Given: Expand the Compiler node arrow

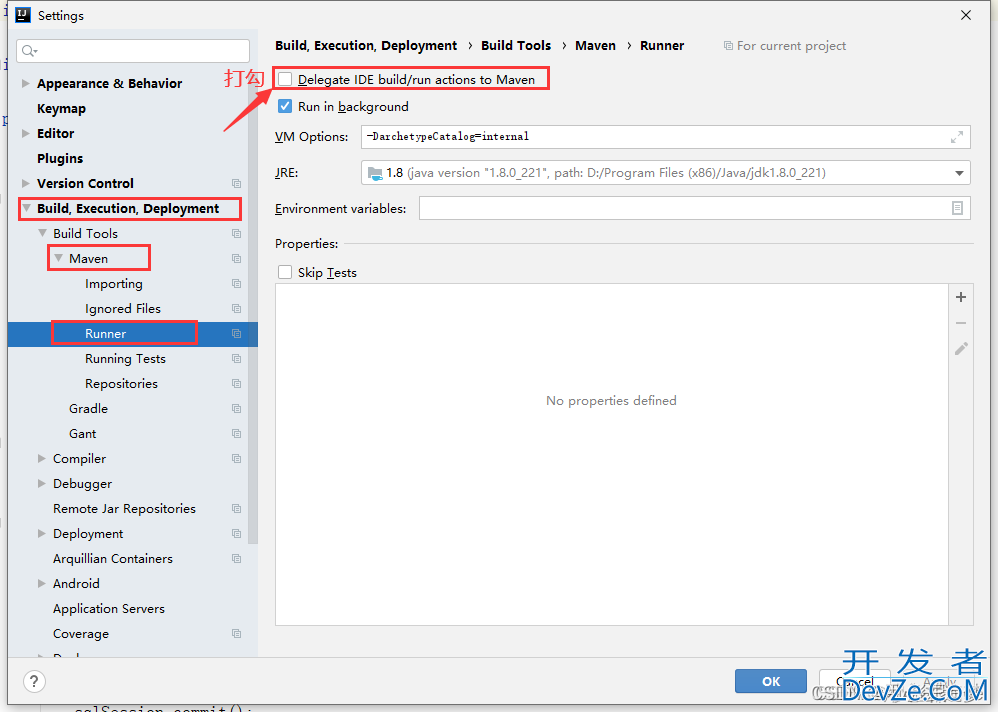Looking at the screenshot, I should [x=41, y=458].
